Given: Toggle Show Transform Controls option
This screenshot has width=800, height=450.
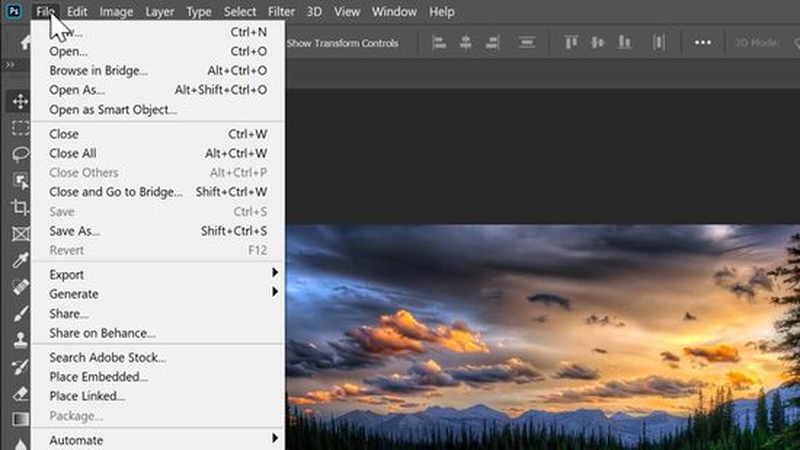Looking at the screenshot, I should pyautogui.click(x=342, y=43).
